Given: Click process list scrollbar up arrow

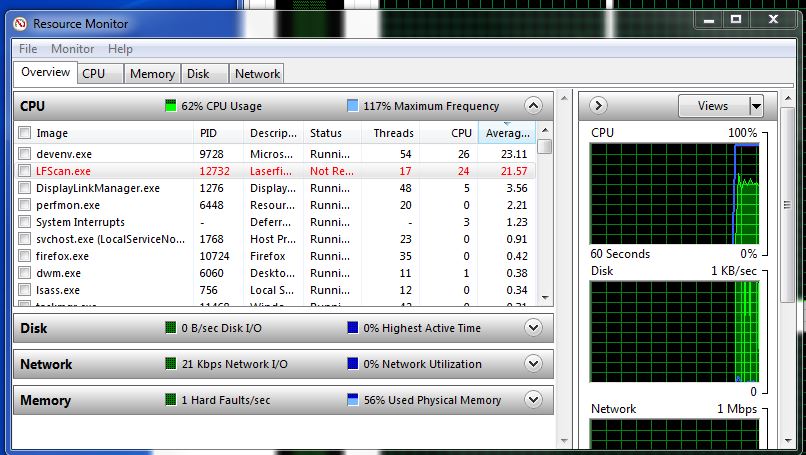Looking at the screenshot, I should click(x=545, y=130).
